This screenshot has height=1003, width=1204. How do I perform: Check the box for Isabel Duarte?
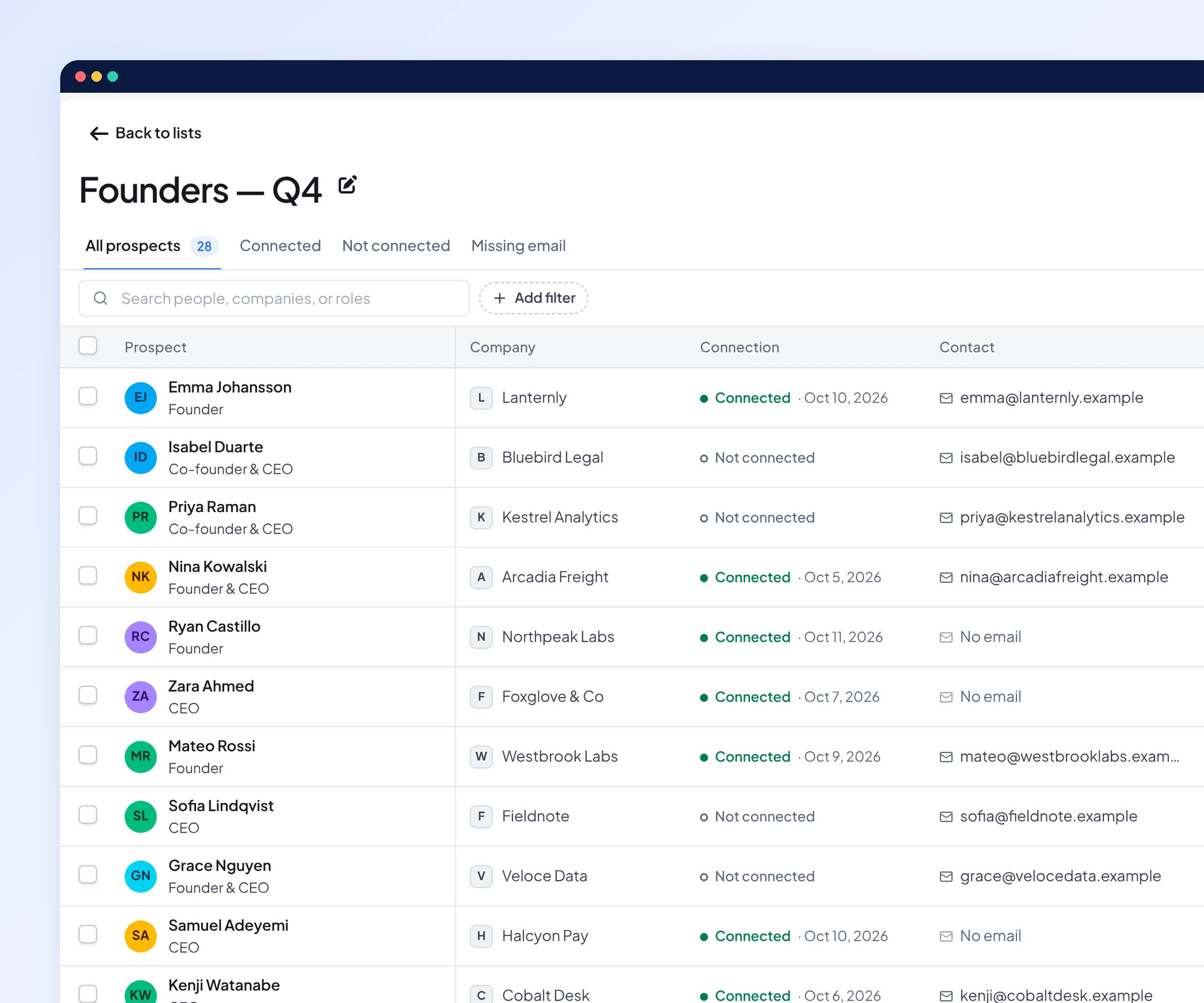88,456
